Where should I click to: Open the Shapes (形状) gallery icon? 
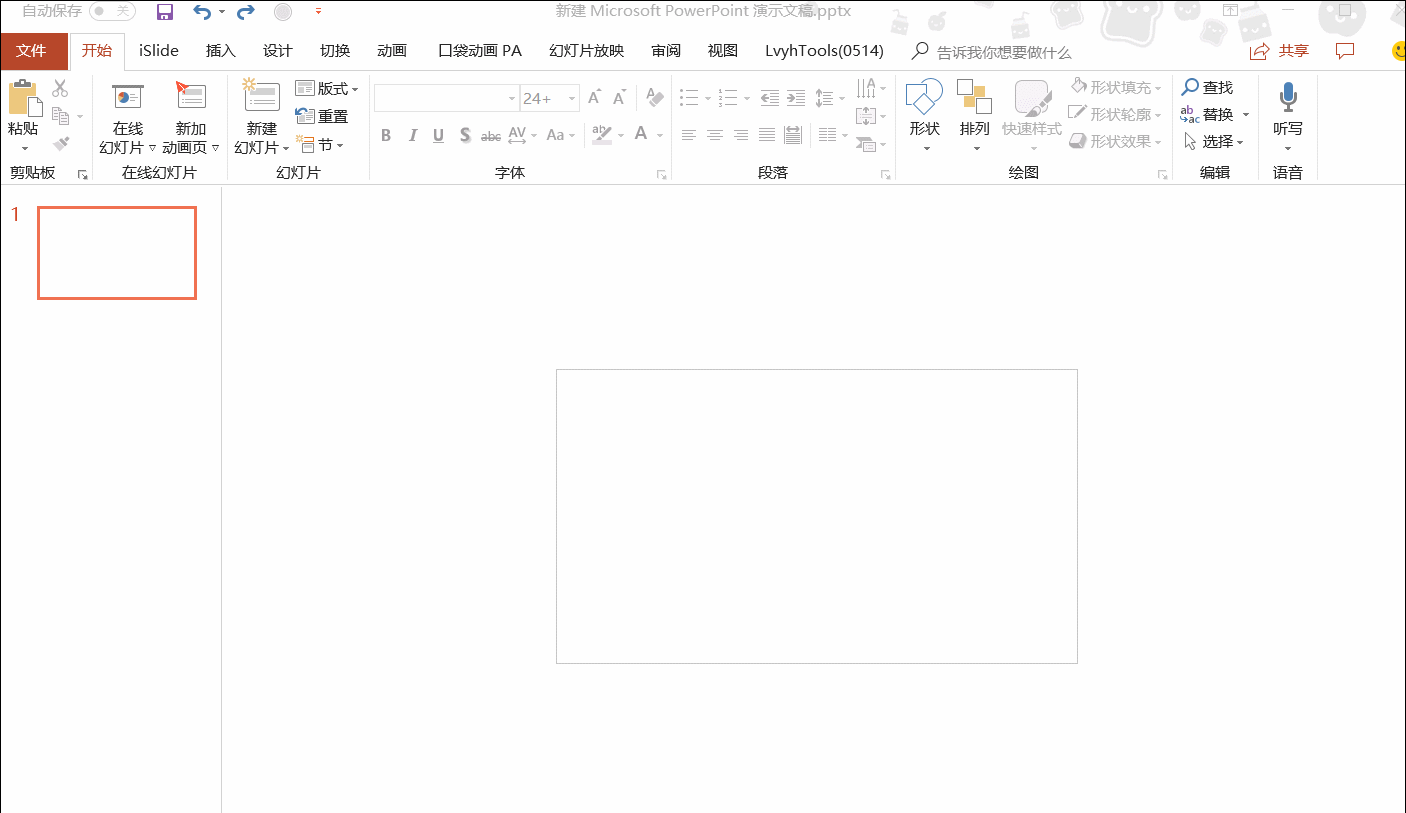[924, 98]
